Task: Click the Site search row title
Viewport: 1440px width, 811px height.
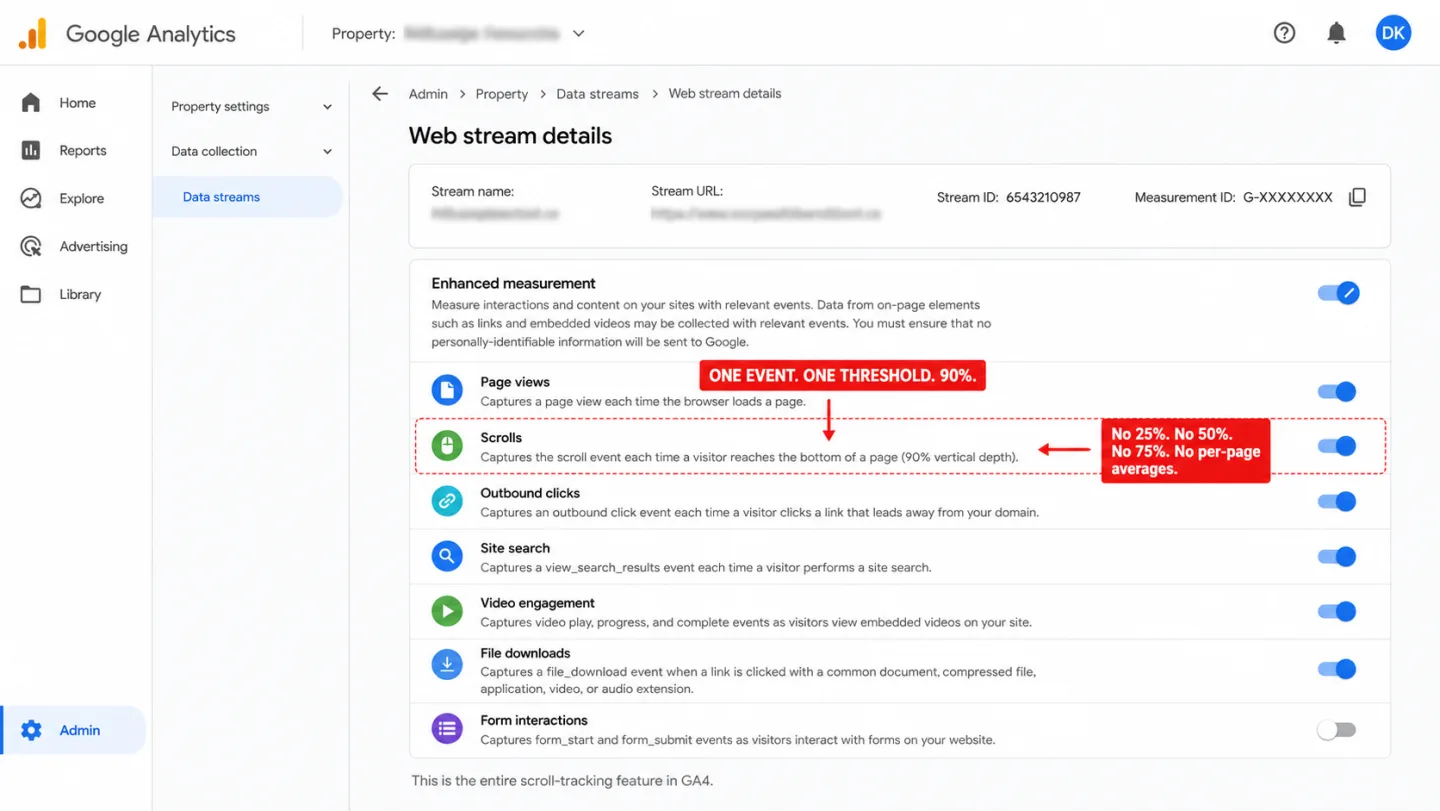Action: tap(515, 548)
